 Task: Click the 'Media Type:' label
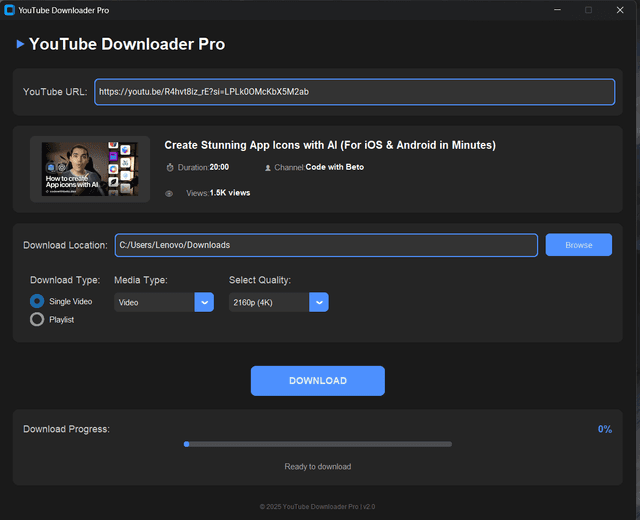[141, 280]
